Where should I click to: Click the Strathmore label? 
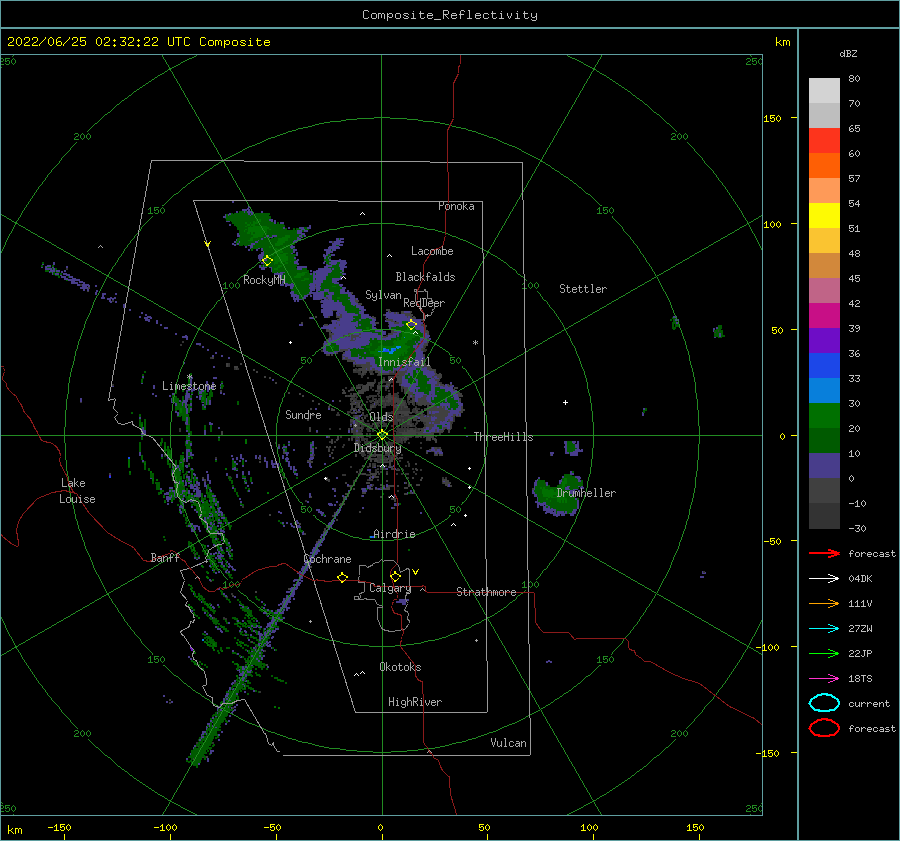(x=486, y=592)
